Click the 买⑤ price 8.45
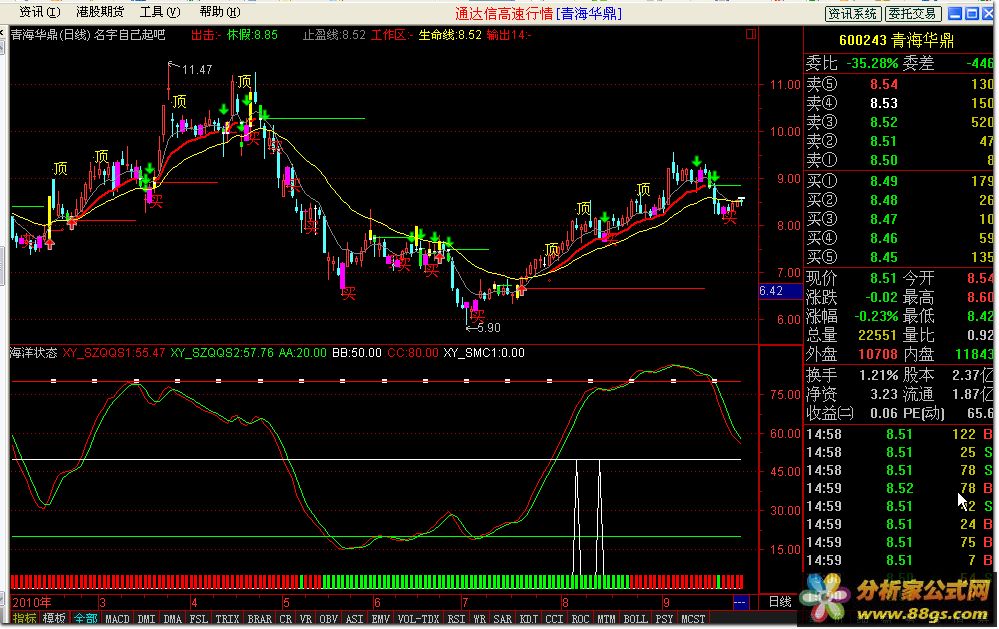The image size is (999, 629). click(x=884, y=257)
